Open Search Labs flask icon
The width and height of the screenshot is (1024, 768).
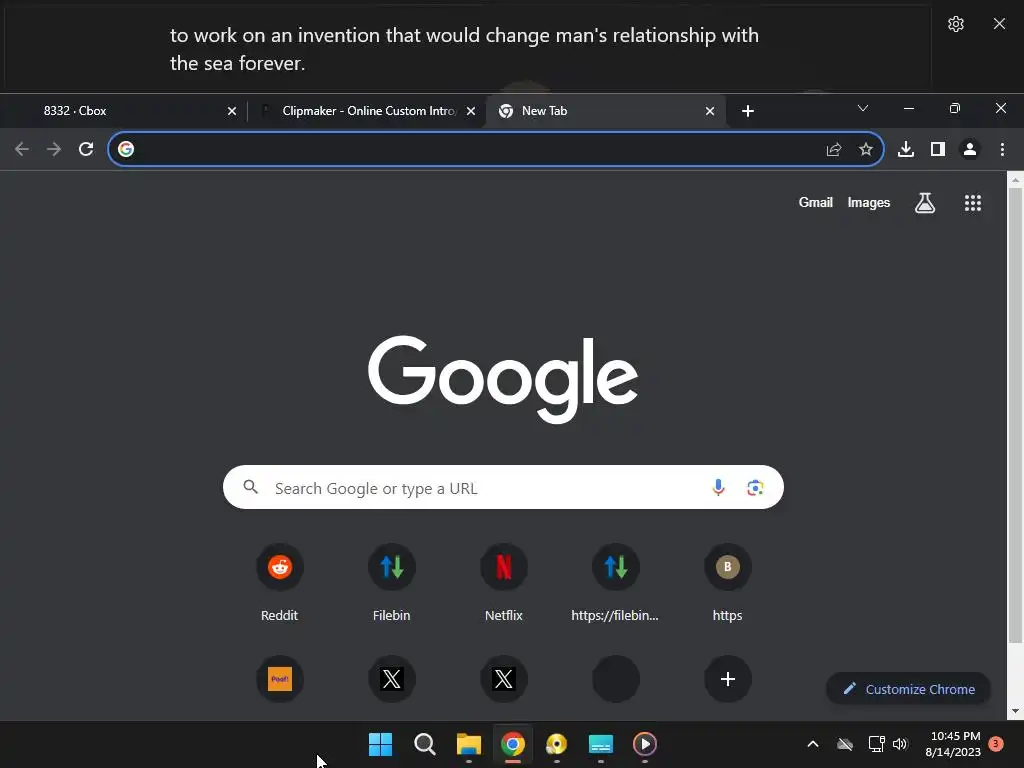(925, 203)
